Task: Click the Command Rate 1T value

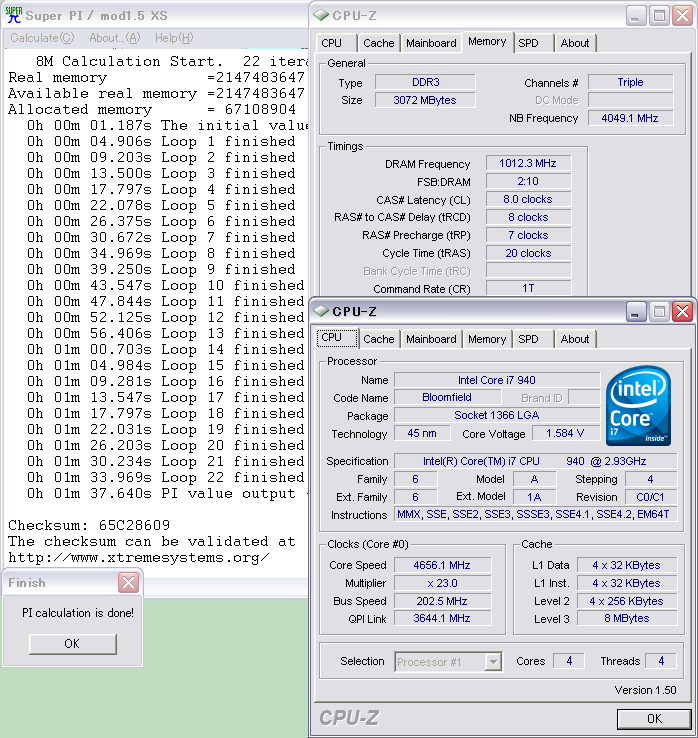Action: (528, 288)
